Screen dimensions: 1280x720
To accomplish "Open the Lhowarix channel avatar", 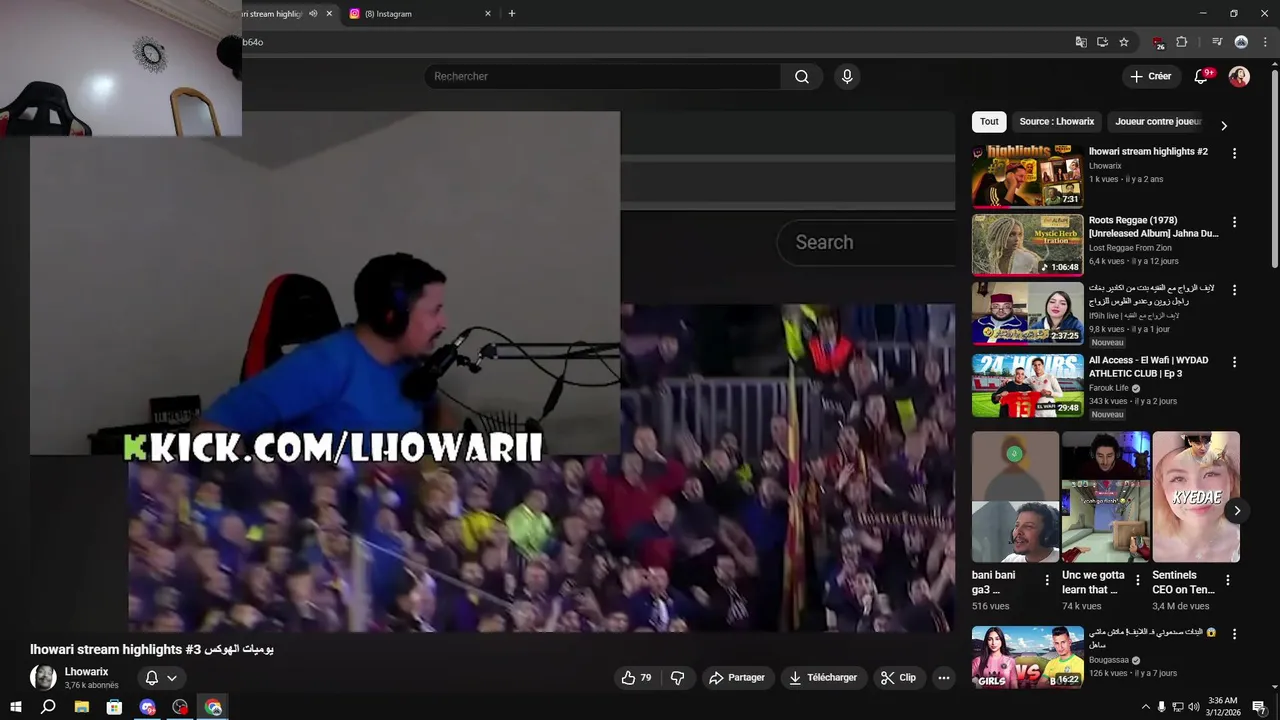I will coord(43,677).
